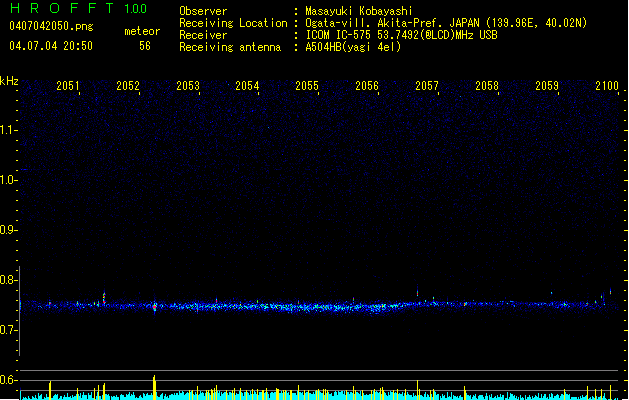The width and height of the screenshot is (629, 400).
Task: Select the ICOM IC-575 receiver text
Action: 401,35
